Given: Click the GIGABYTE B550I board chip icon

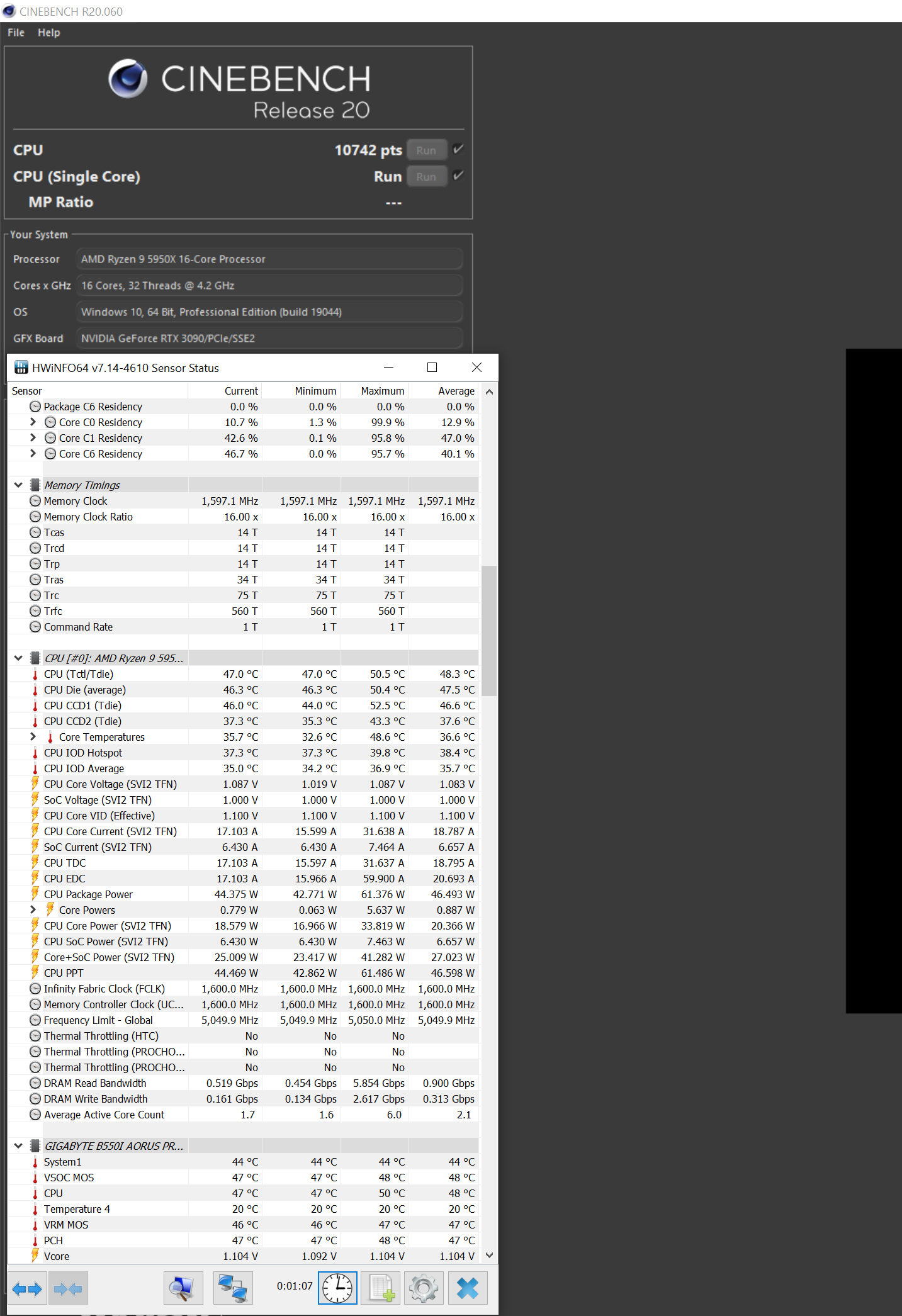Looking at the screenshot, I should pyautogui.click(x=36, y=1146).
